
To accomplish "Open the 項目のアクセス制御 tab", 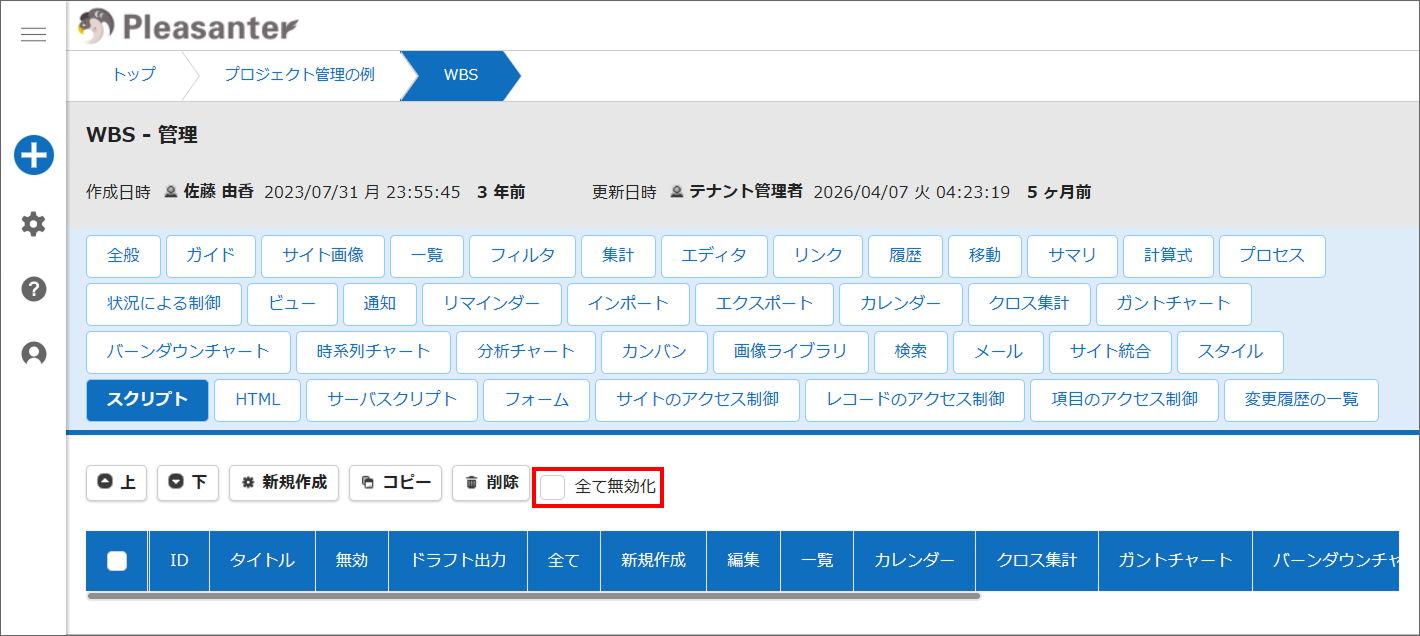I will point(1124,400).
